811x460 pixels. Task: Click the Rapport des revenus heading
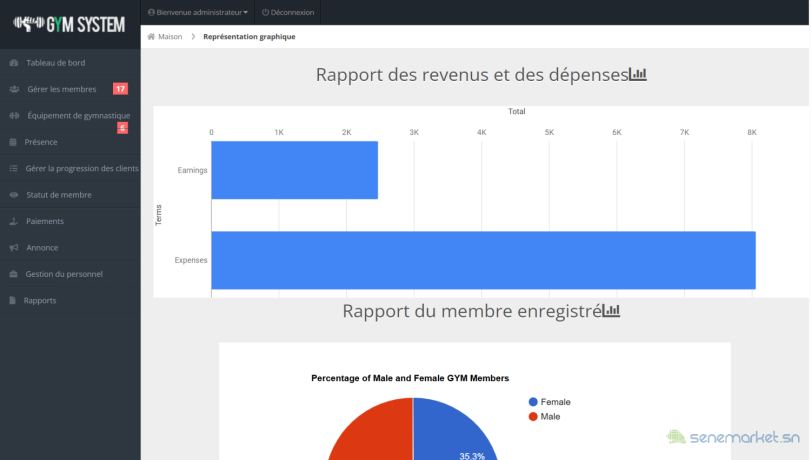tap(472, 75)
